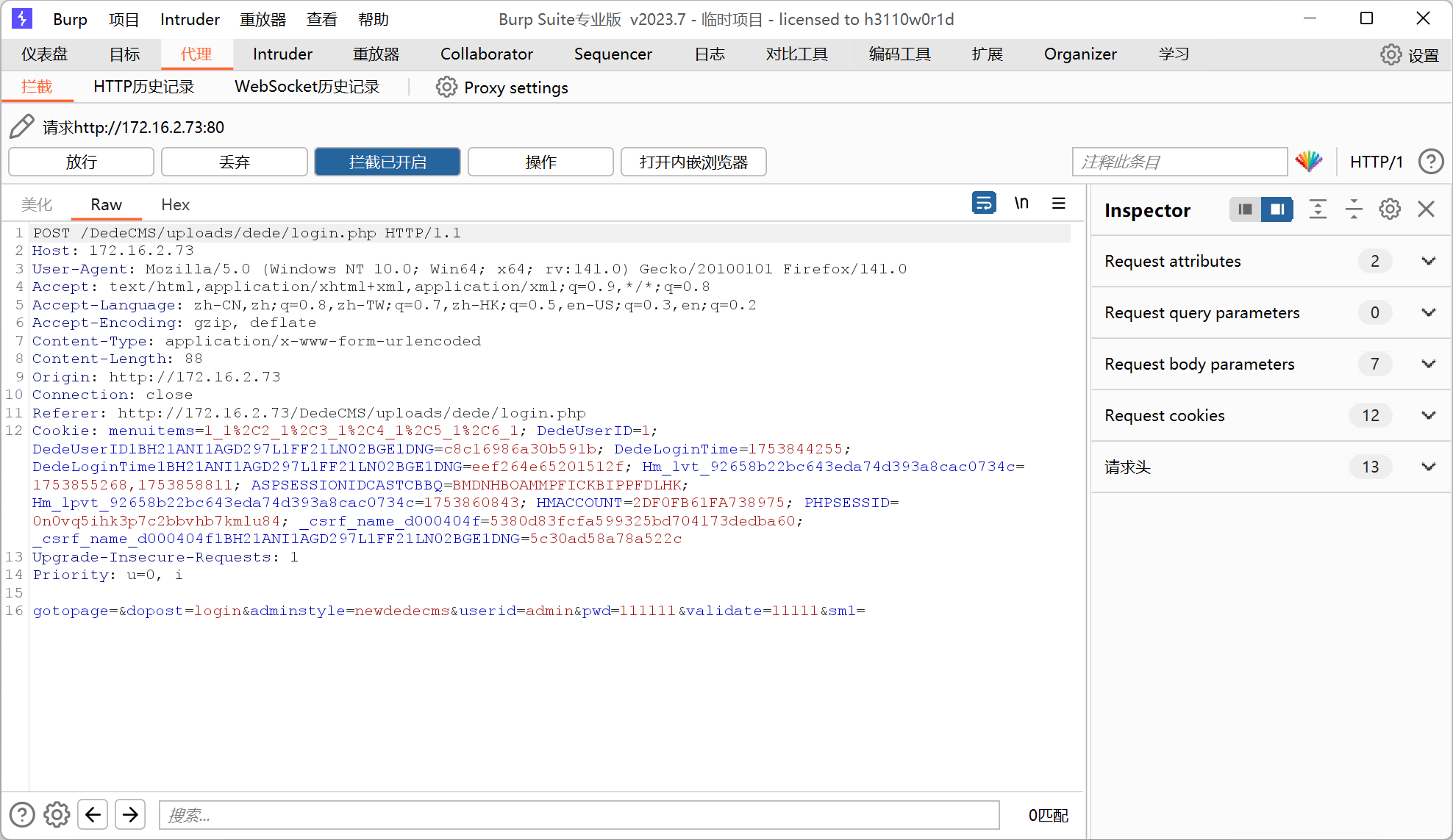
Task: Toggle word wrap in the message editor
Action: click(x=984, y=203)
